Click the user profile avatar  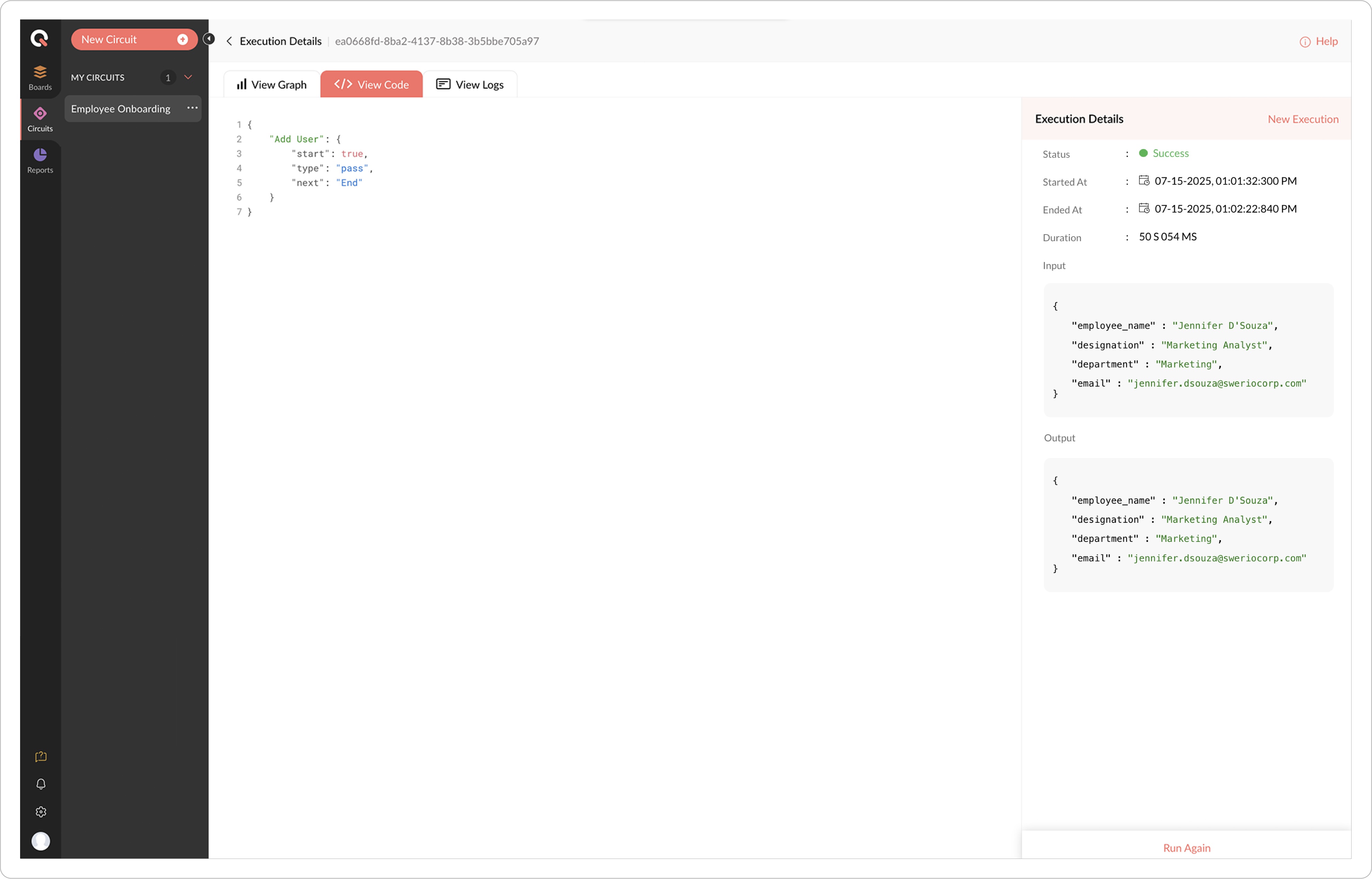coord(41,841)
